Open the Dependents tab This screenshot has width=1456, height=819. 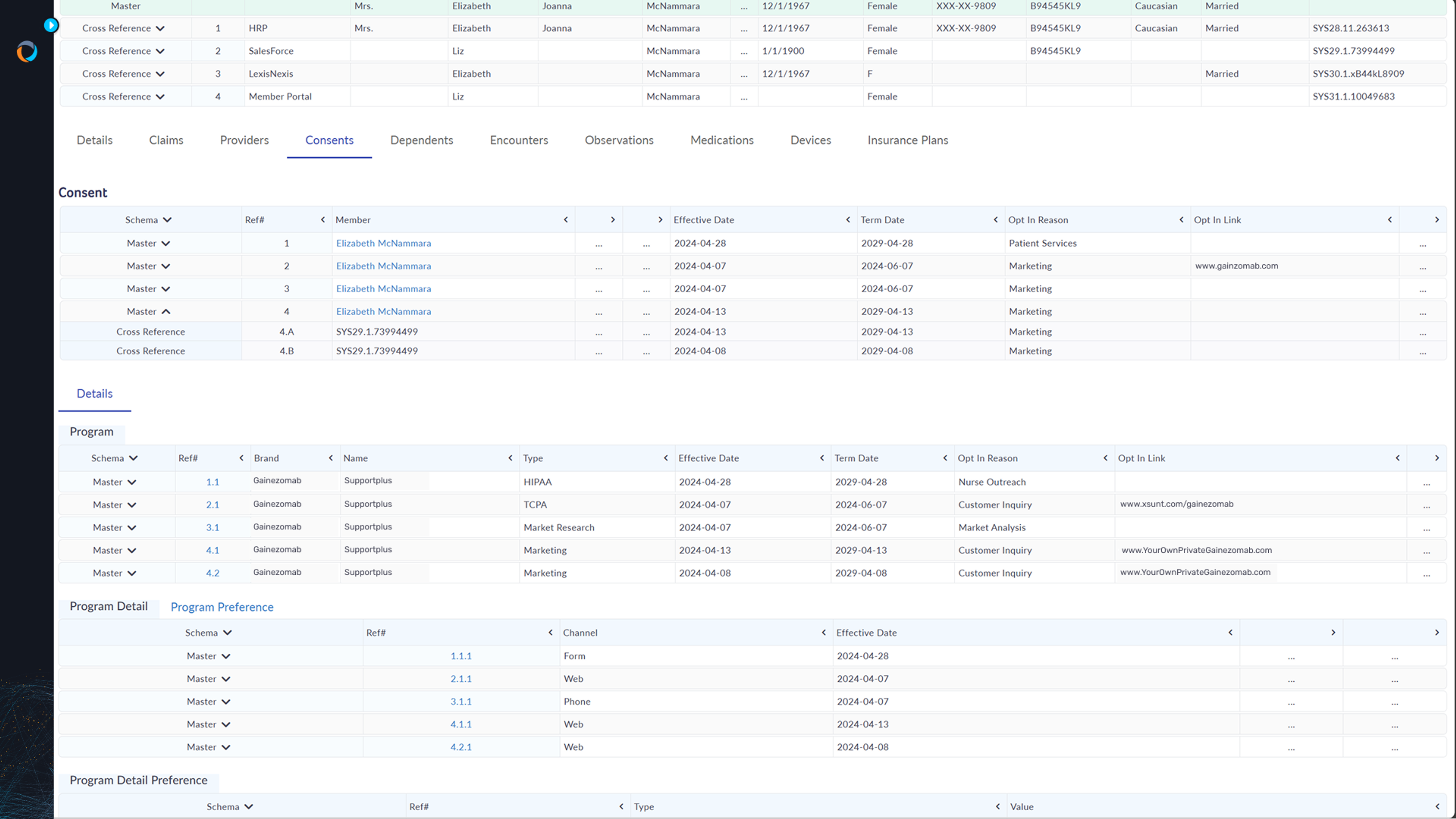pos(422,140)
